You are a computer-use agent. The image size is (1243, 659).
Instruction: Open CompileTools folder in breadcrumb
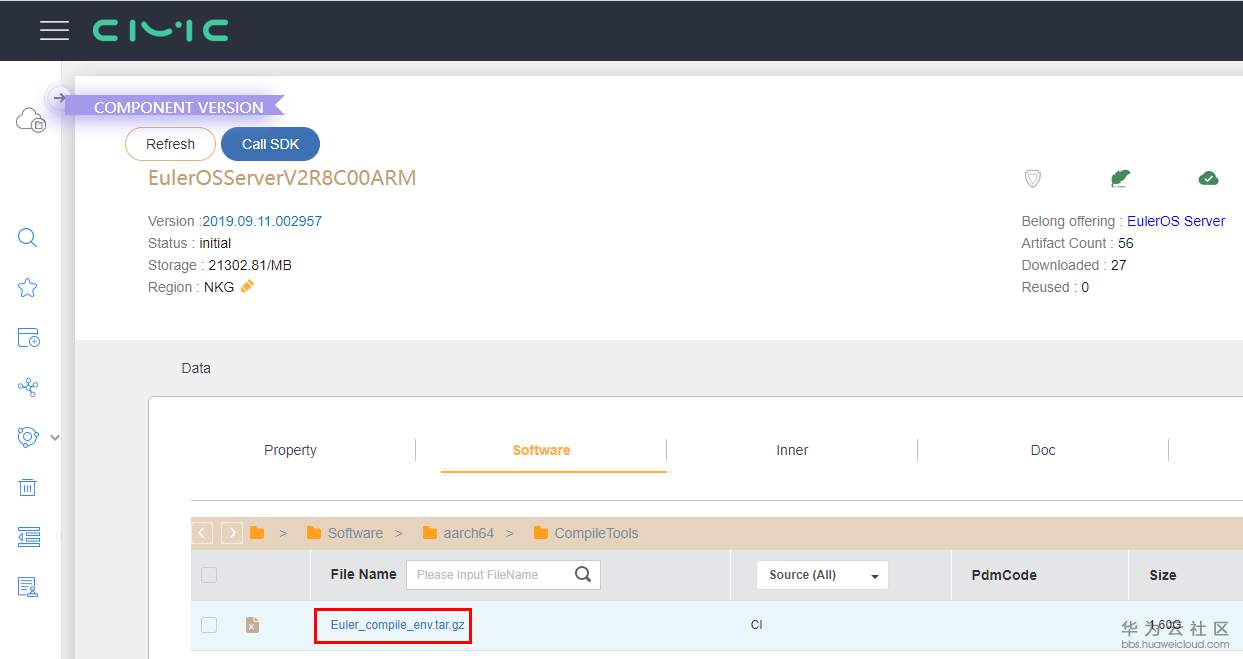coord(586,533)
